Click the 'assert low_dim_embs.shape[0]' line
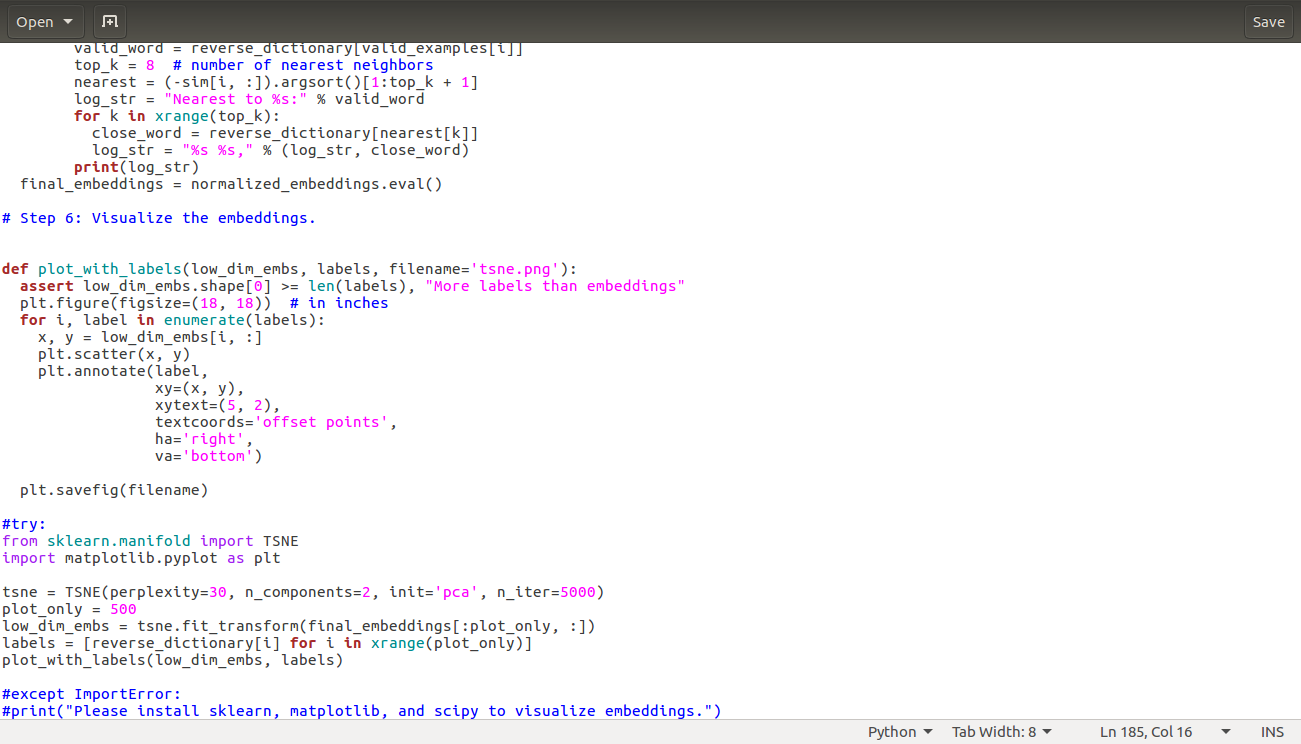Screen dimensions: 1301x744 coord(352,286)
